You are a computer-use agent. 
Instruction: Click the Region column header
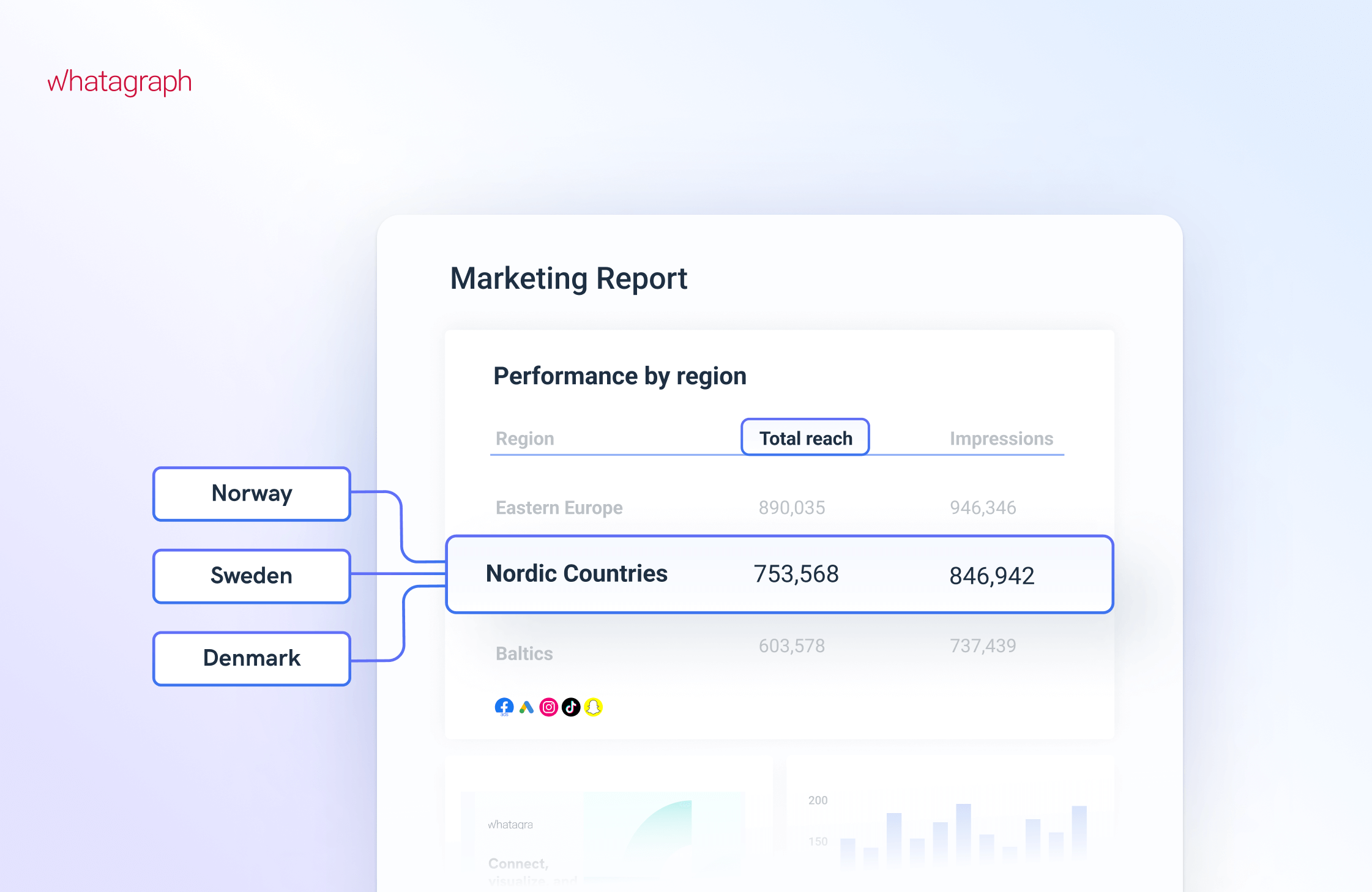pyautogui.click(x=524, y=439)
